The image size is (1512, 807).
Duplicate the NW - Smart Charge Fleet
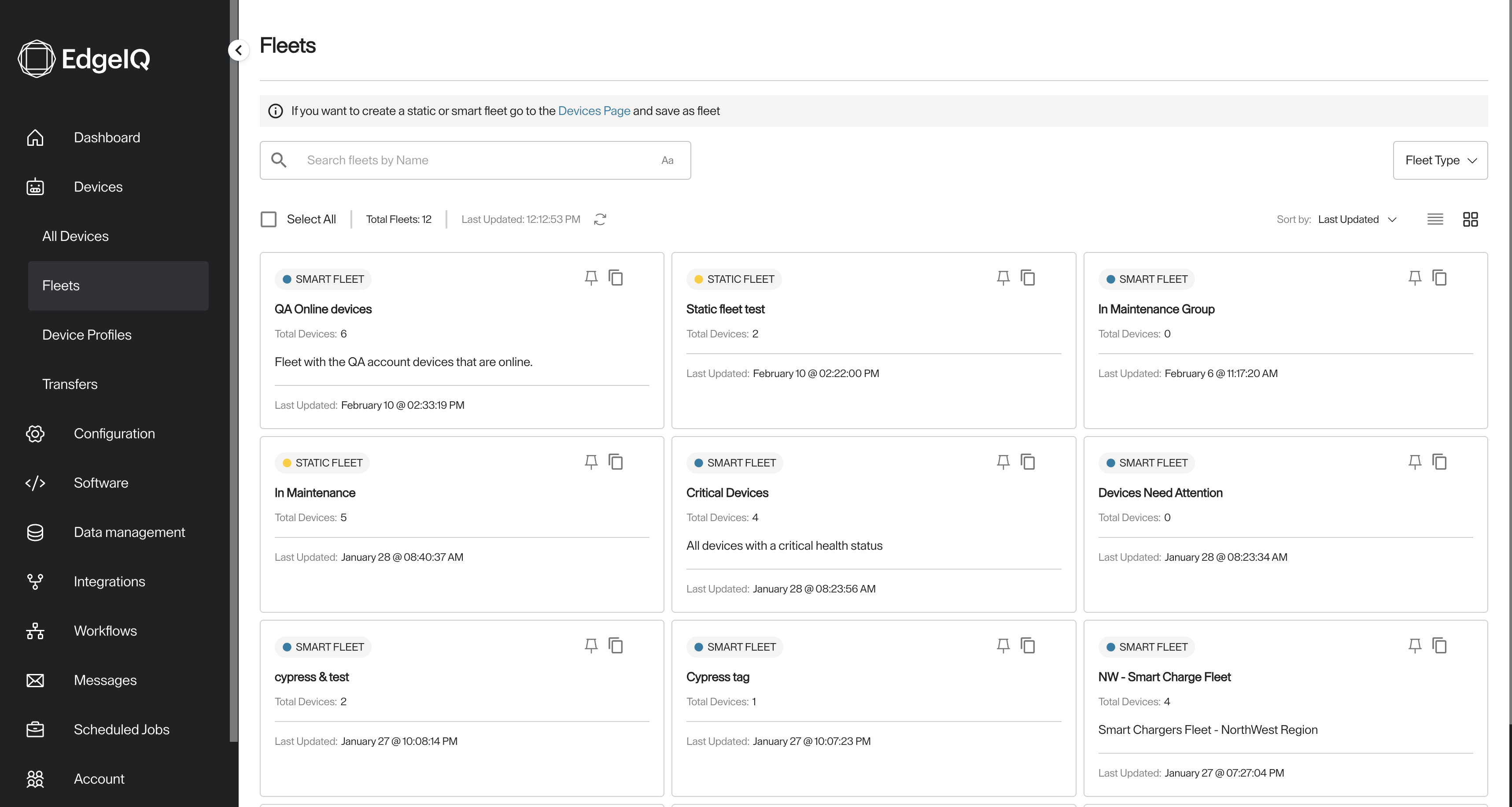[x=1439, y=645]
